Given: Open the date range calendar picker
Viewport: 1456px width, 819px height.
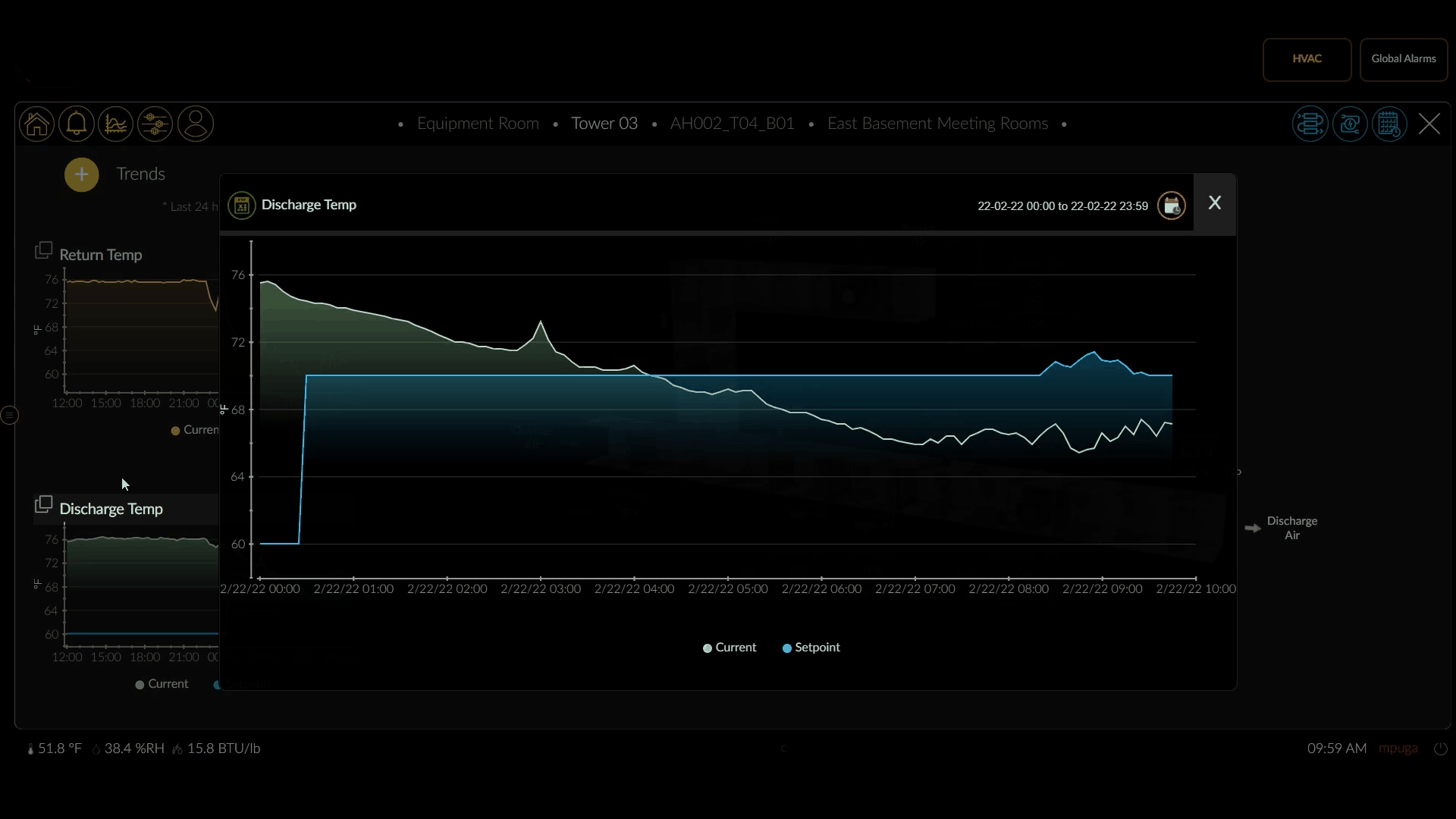Looking at the screenshot, I should click(x=1171, y=206).
